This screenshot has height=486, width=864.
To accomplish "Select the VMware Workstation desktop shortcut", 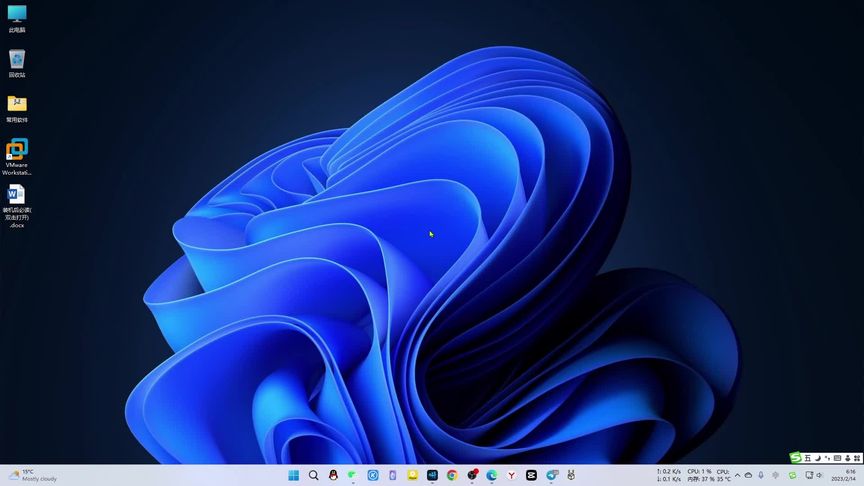I will (x=17, y=157).
